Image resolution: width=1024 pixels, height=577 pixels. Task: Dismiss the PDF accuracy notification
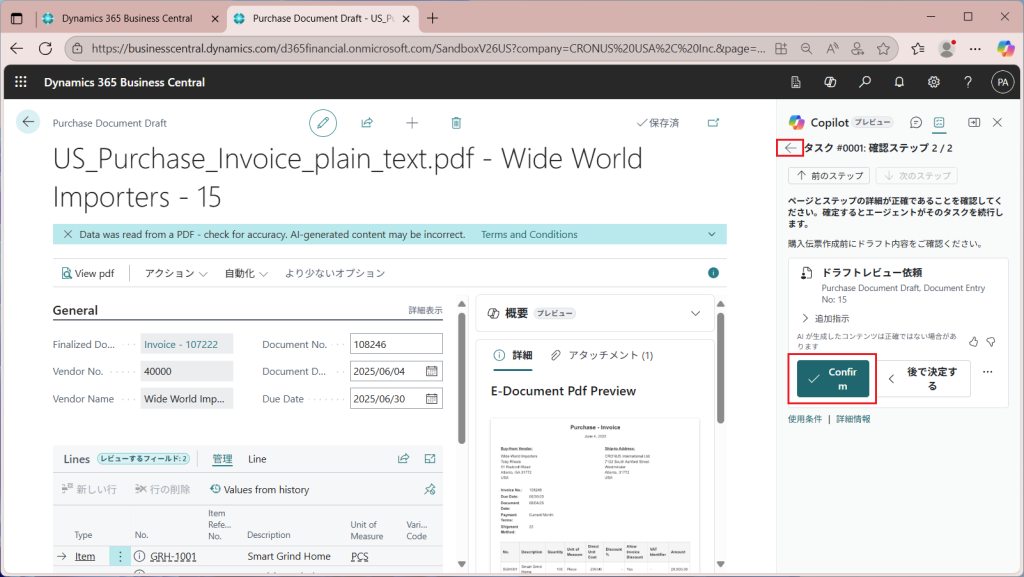68,234
